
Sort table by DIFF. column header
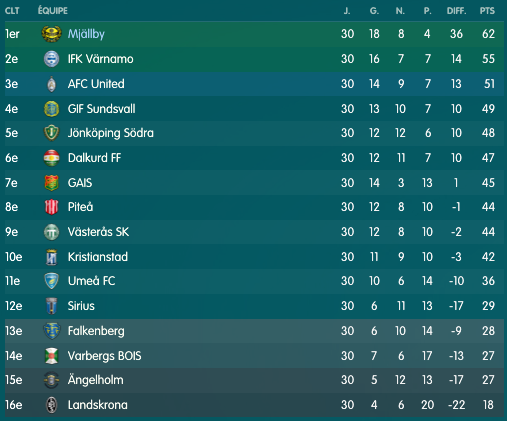[456, 11]
